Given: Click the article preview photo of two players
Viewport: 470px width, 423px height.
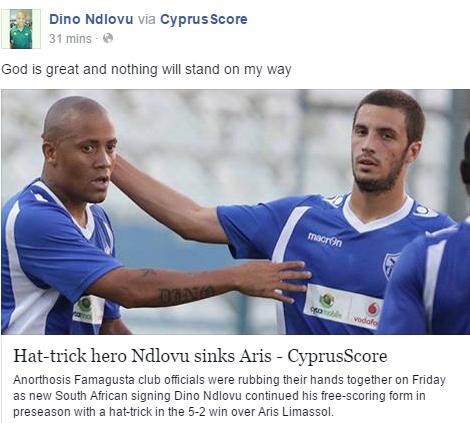Looking at the screenshot, I should click(235, 212).
